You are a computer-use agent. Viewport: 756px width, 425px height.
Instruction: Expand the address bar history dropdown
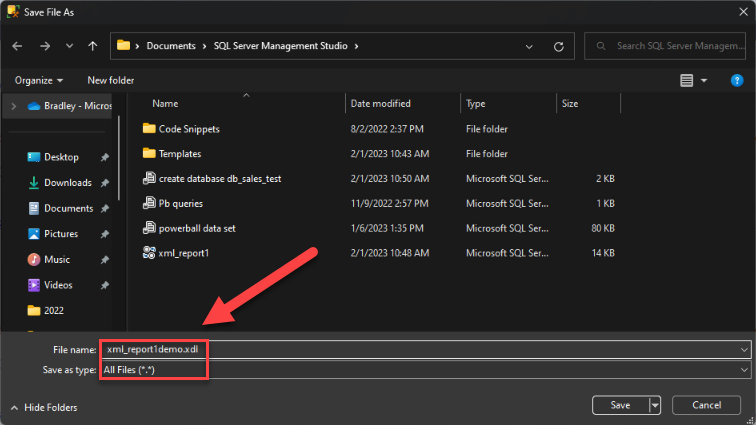click(529, 47)
